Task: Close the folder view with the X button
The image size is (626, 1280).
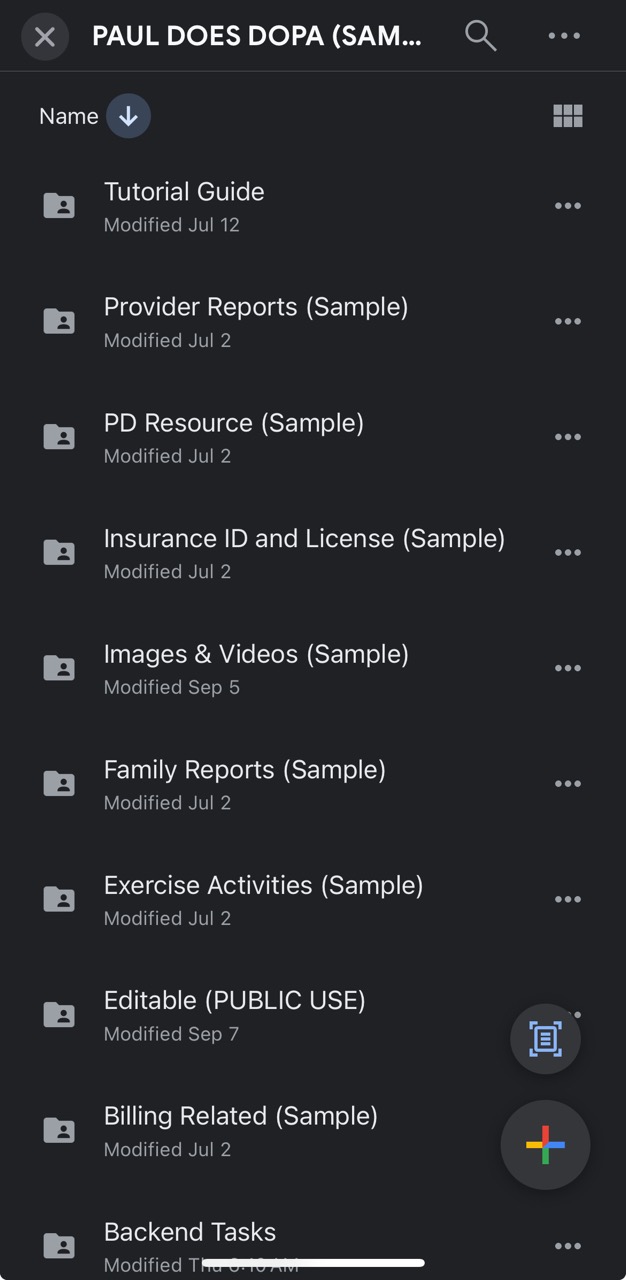Action: (x=44, y=36)
